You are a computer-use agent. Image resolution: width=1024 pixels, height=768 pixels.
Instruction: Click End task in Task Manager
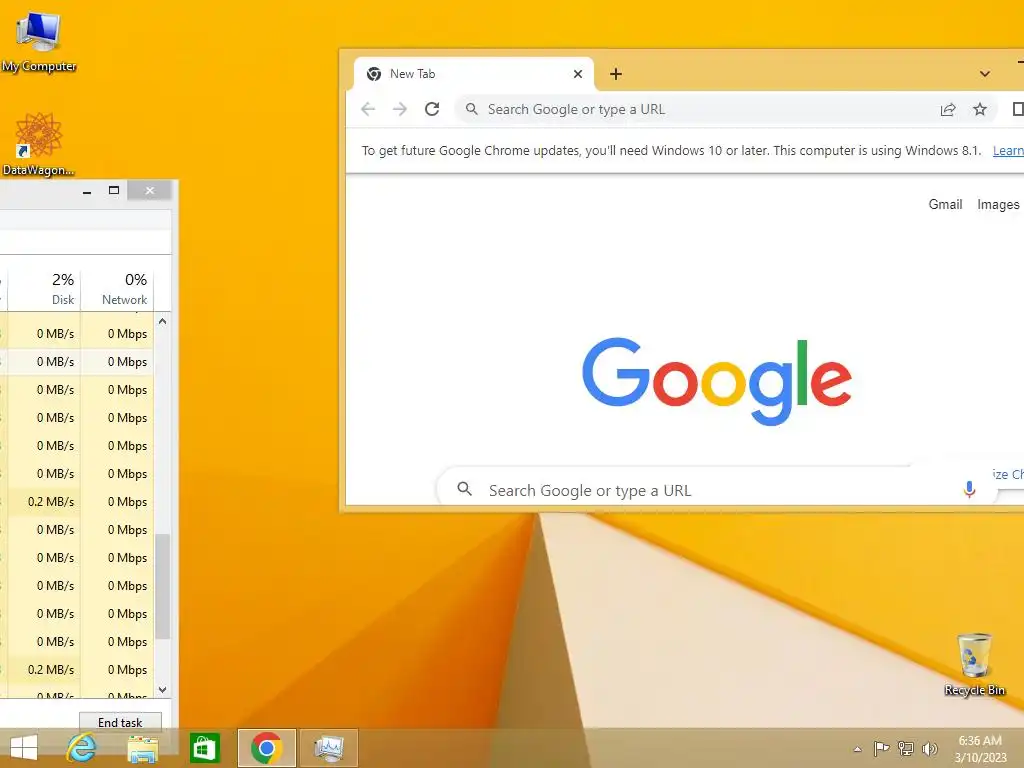[120, 722]
